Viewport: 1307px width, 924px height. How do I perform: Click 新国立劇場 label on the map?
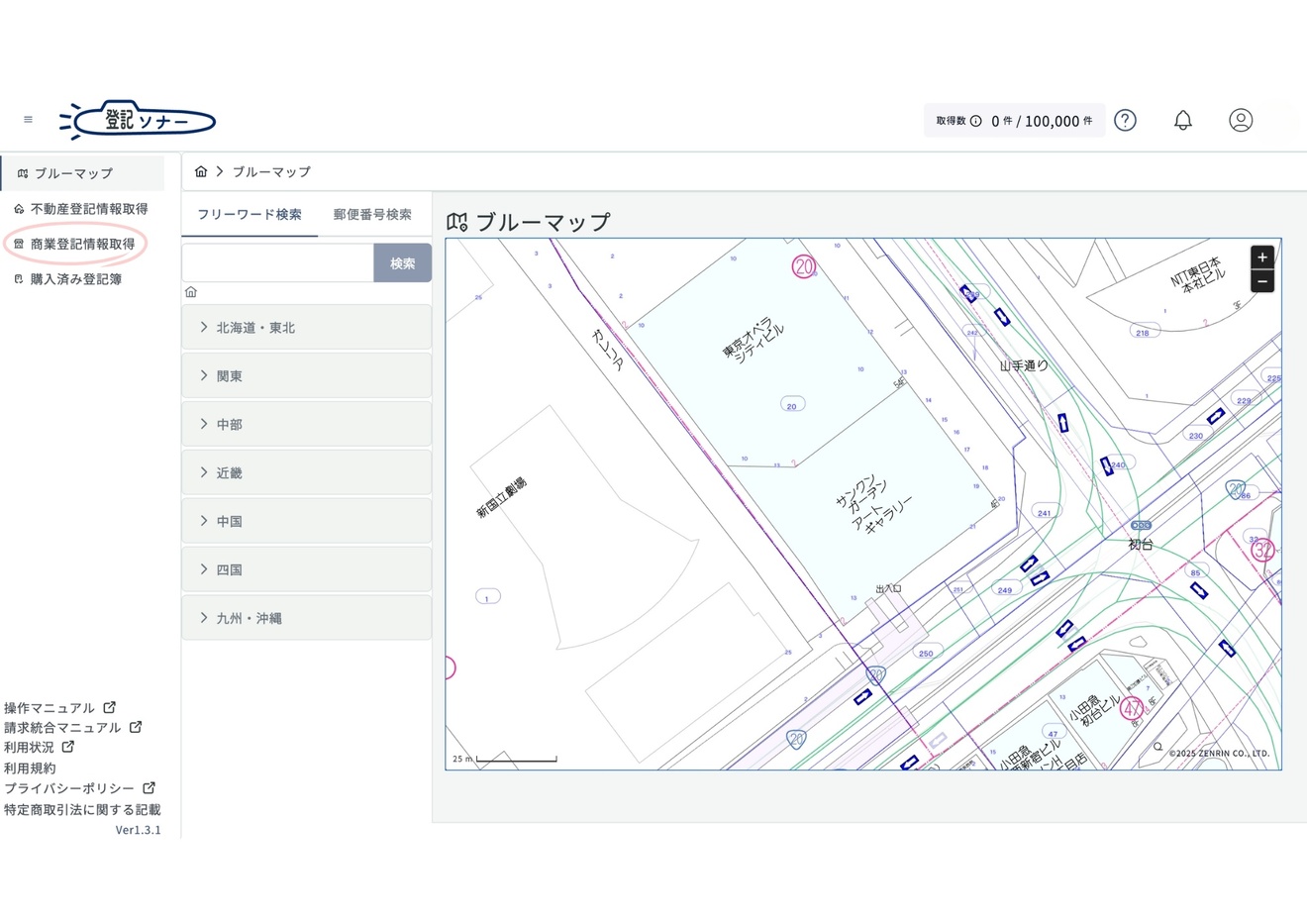(501, 498)
